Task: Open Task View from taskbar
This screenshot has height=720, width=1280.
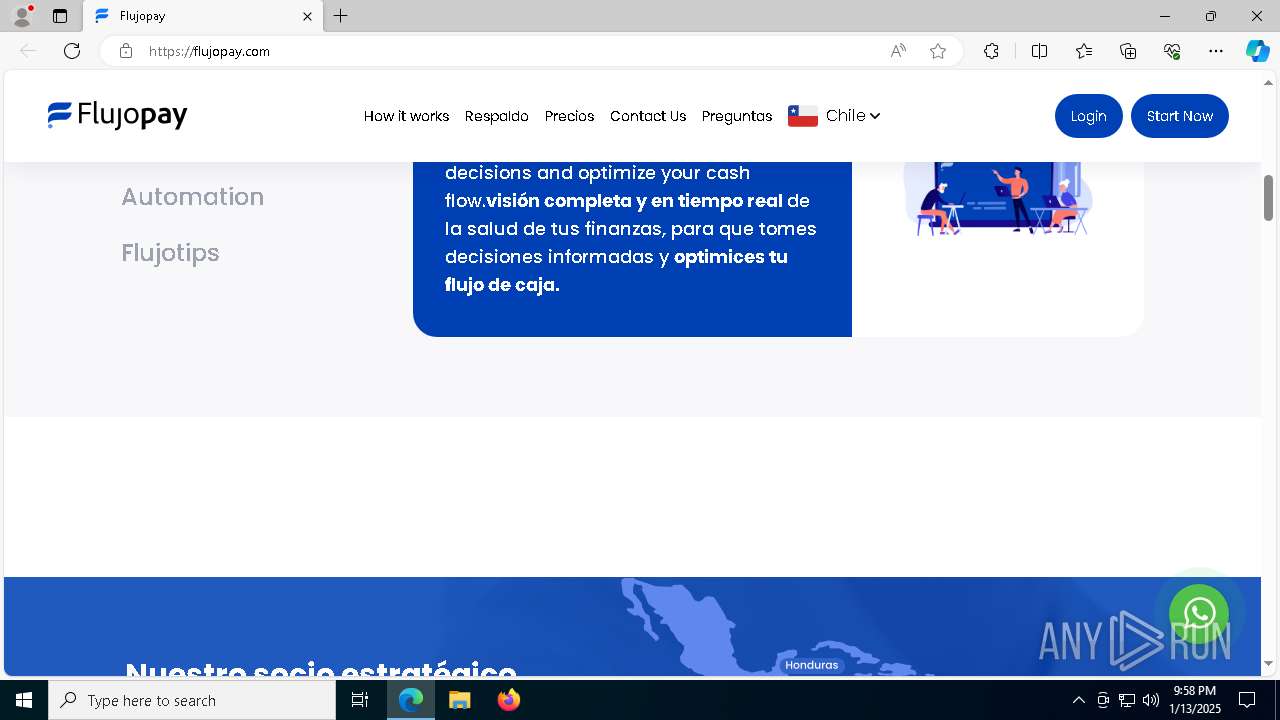Action: pyautogui.click(x=361, y=700)
